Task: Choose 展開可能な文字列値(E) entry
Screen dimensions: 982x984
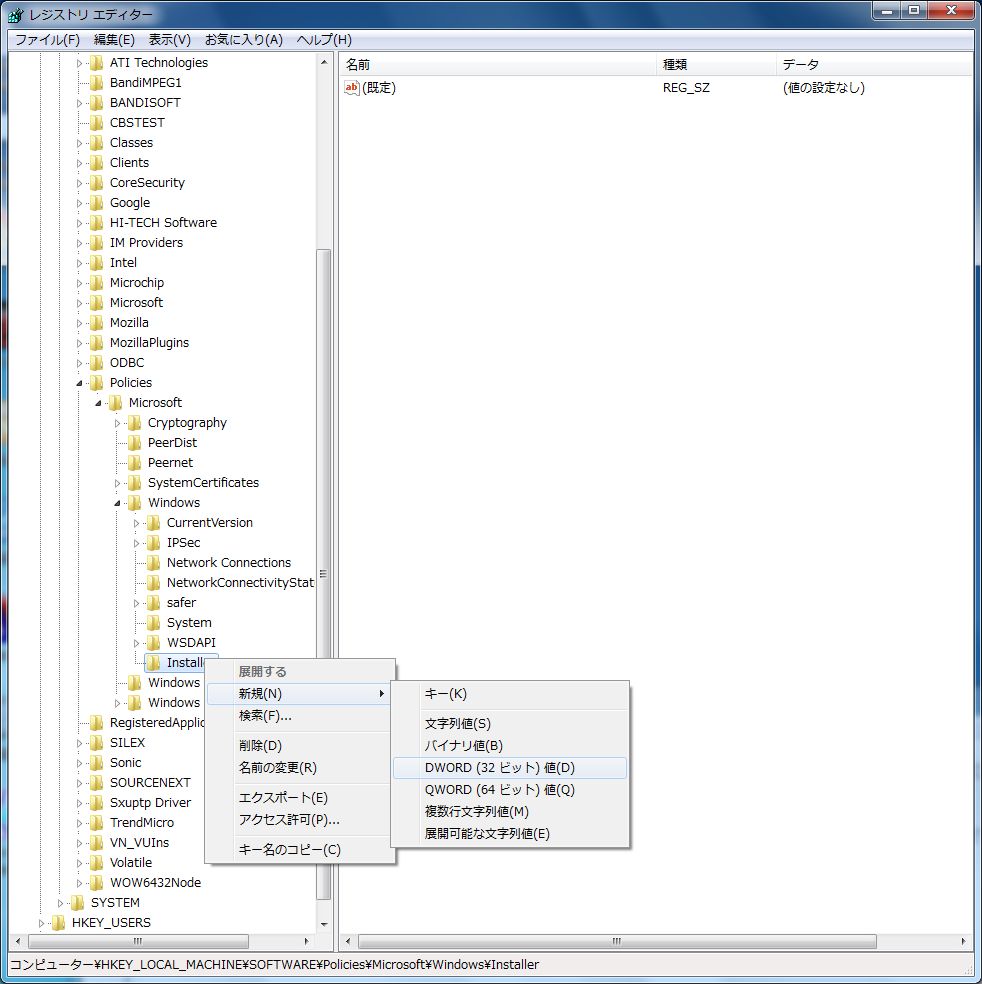Action: [510, 834]
